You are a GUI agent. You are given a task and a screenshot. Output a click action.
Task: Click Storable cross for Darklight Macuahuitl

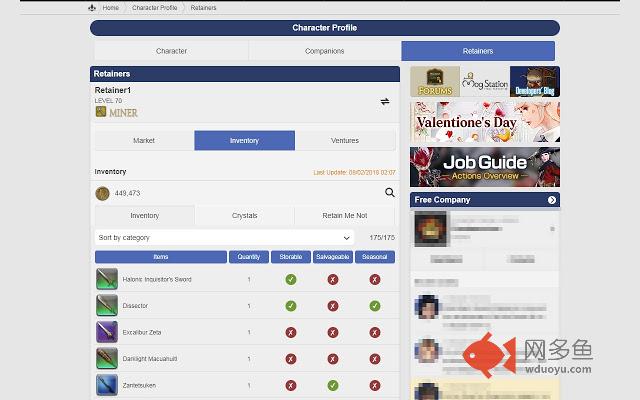tap(291, 359)
